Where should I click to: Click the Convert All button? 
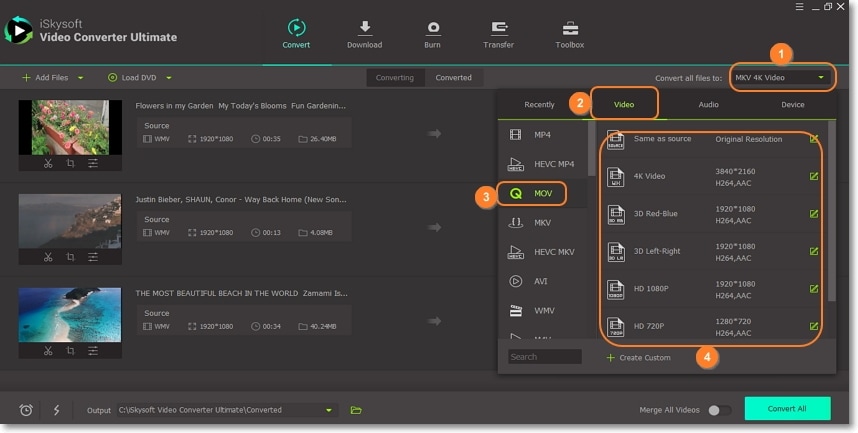(x=787, y=409)
